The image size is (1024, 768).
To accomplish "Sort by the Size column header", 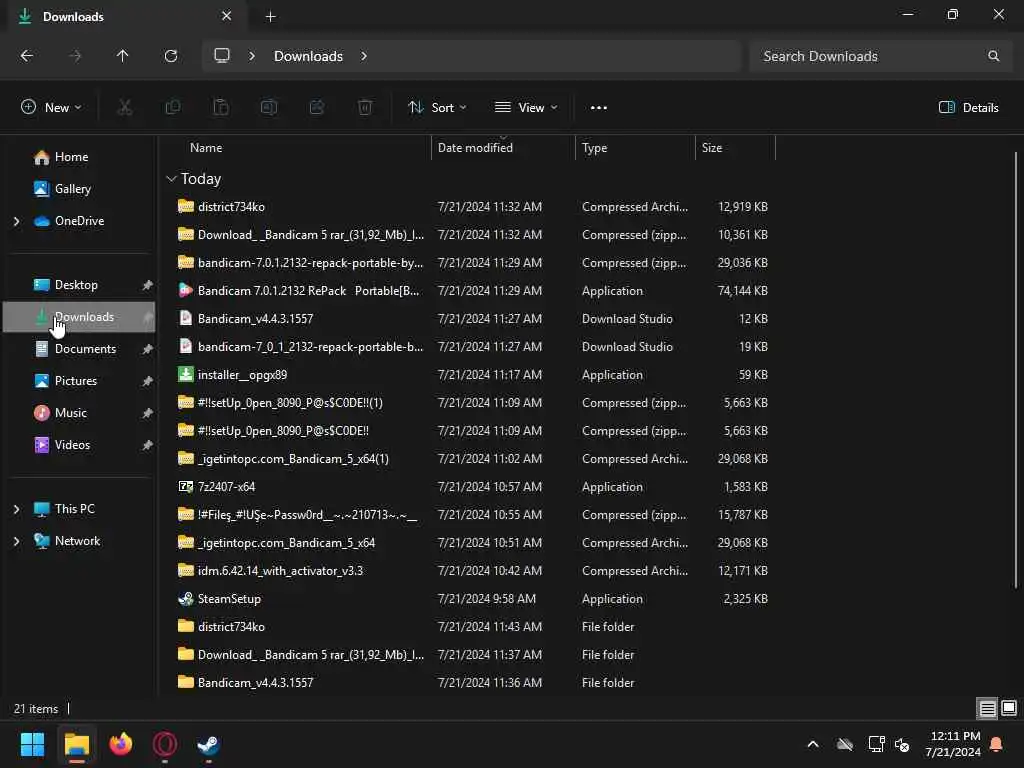I will coord(735,148).
